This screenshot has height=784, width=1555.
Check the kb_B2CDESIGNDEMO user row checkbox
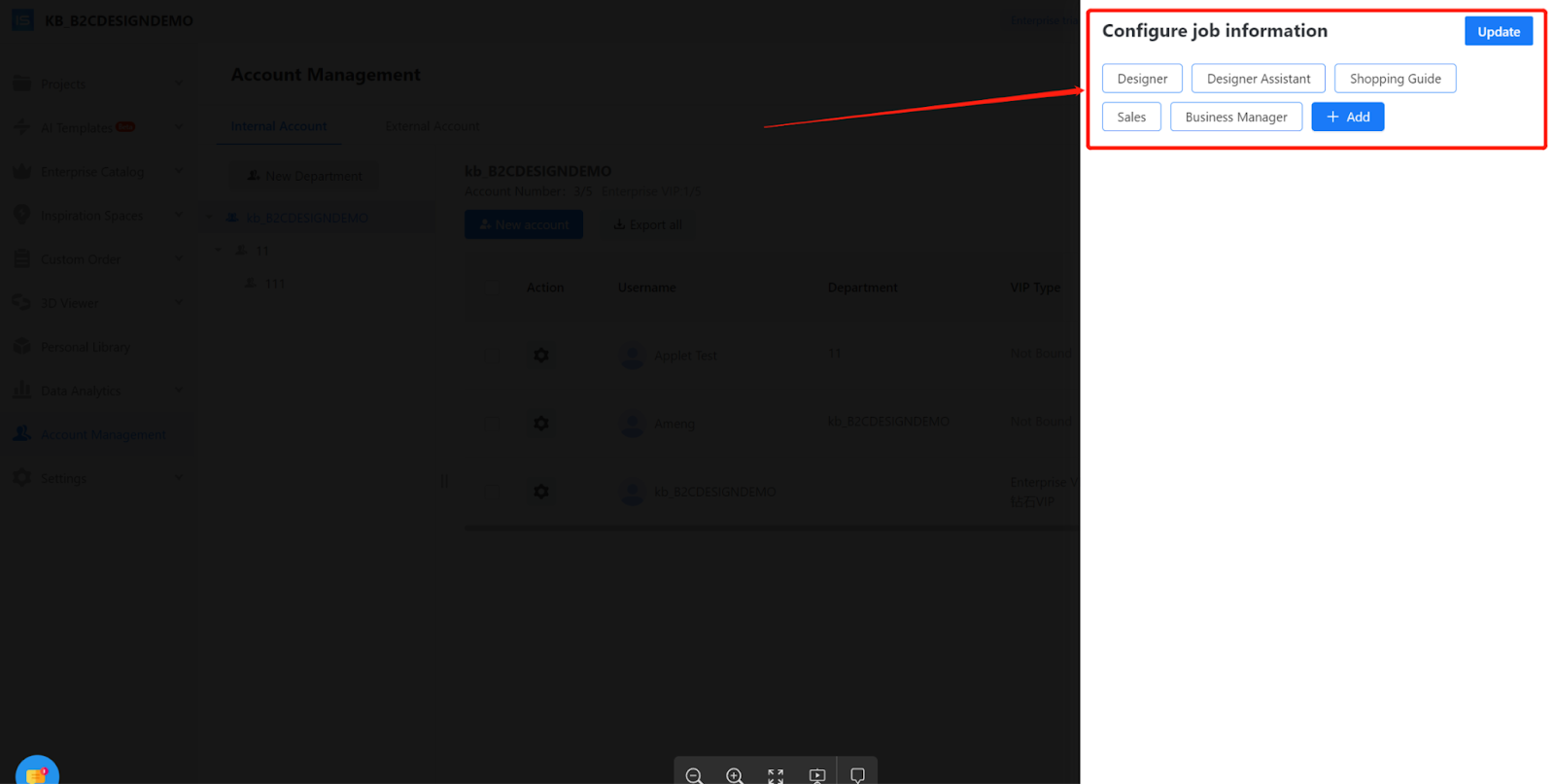click(x=490, y=492)
